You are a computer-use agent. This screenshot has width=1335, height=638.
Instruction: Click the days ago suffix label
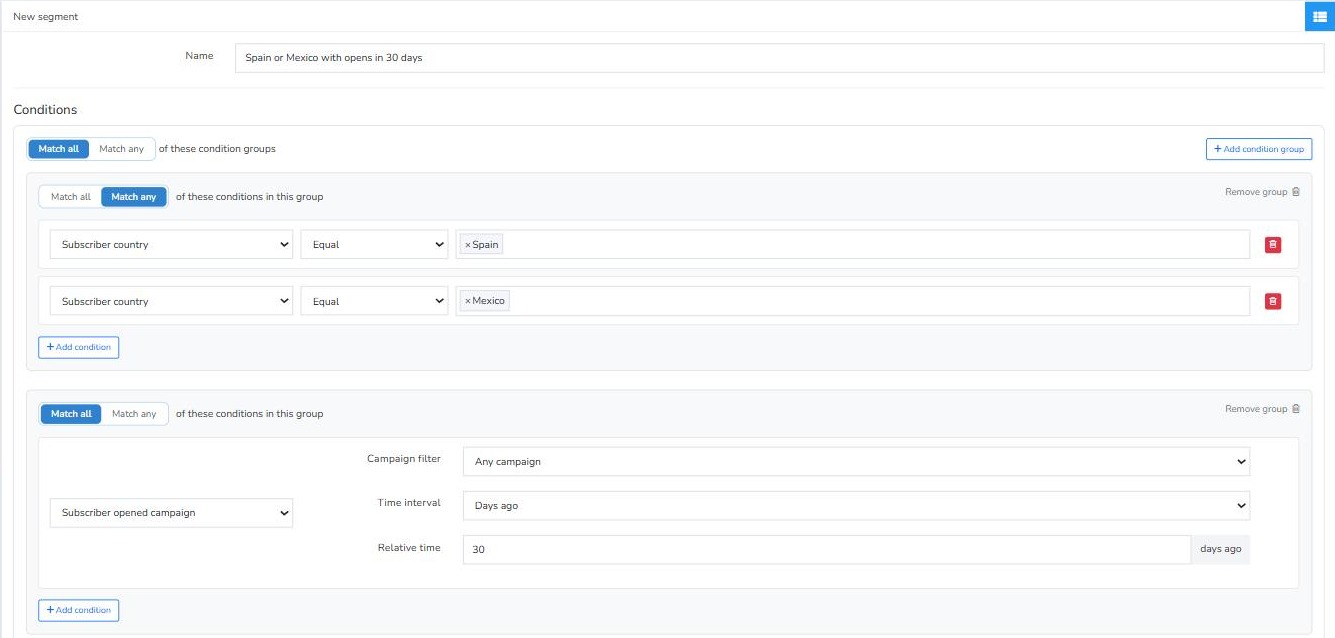click(1221, 549)
